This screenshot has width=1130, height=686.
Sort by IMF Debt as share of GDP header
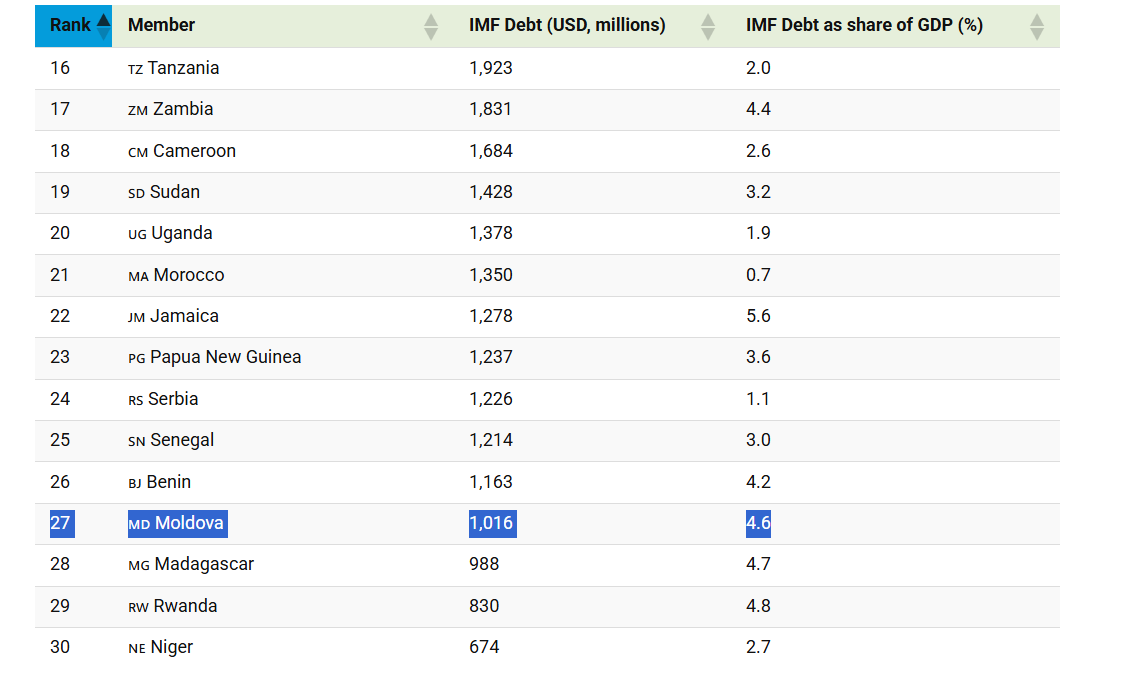click(864, 25)
